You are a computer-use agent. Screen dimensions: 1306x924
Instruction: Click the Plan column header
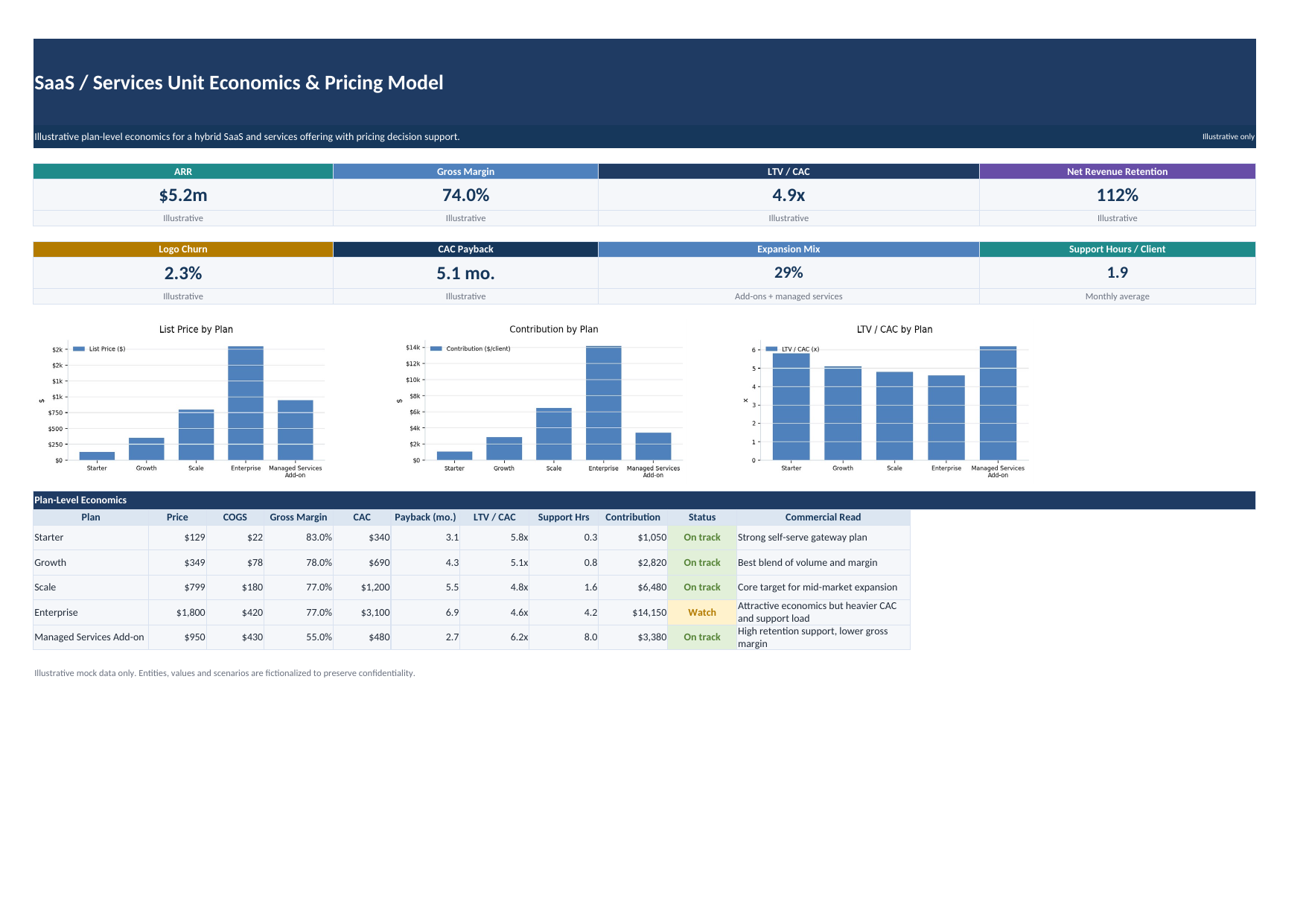(x=91, y=517)
